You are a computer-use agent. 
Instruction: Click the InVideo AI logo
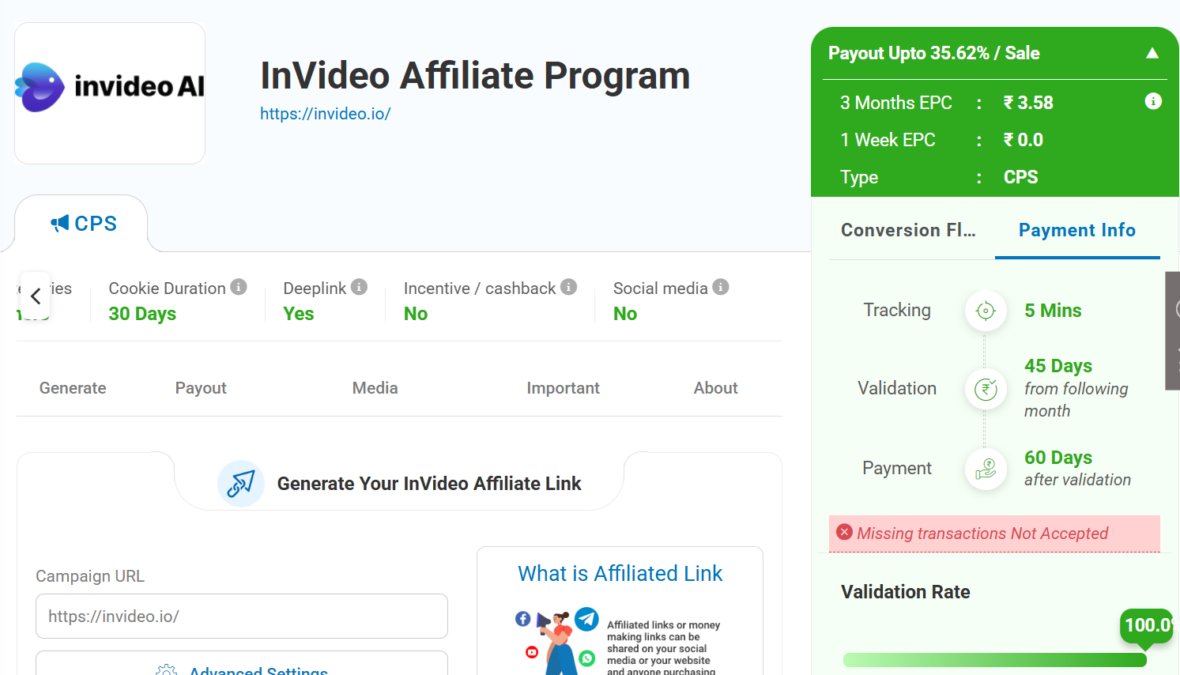pos(110,88)
